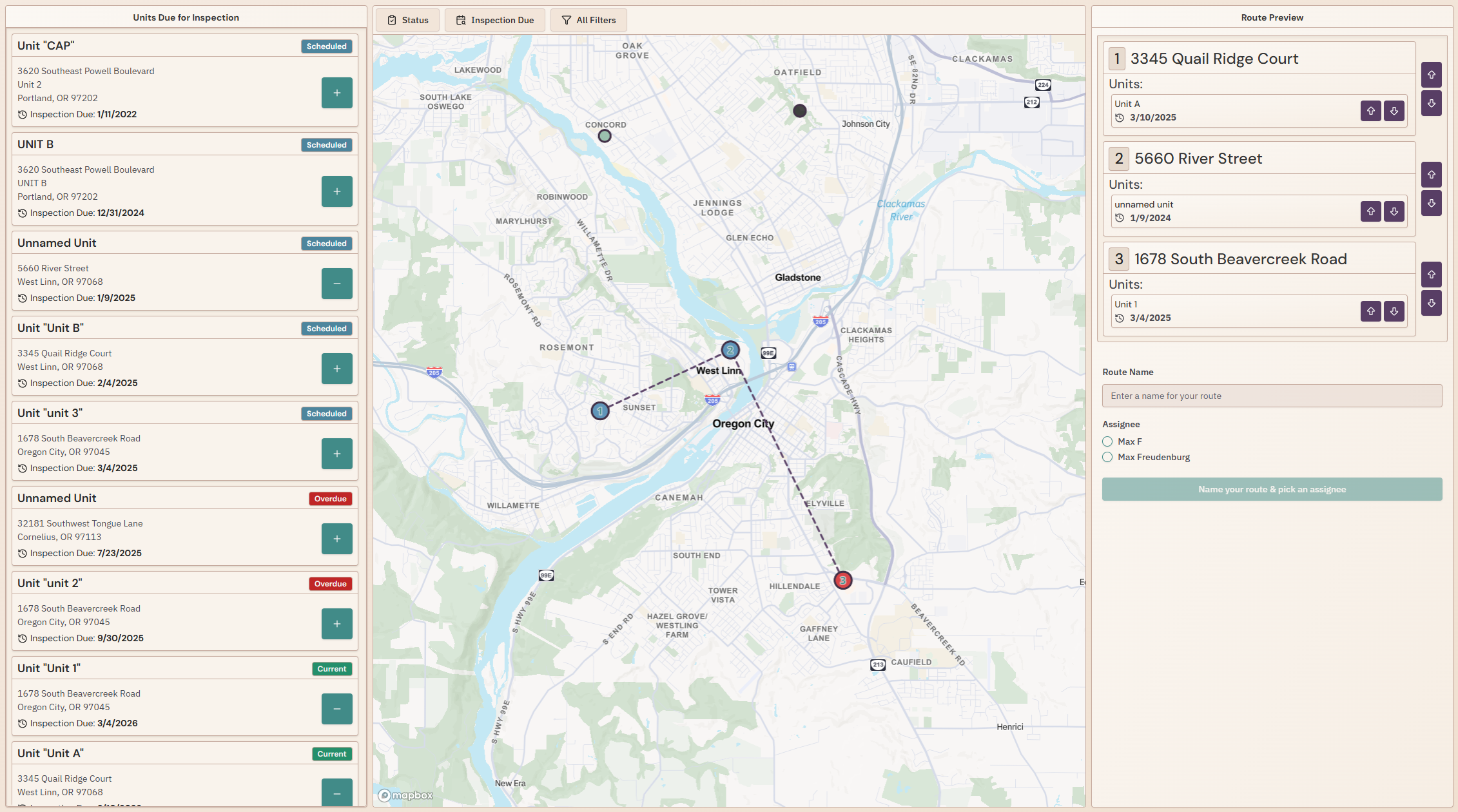Move the 5660 River Street stop up in route order
This screenshot has width=1458, height=812.
pos(1432,175)
